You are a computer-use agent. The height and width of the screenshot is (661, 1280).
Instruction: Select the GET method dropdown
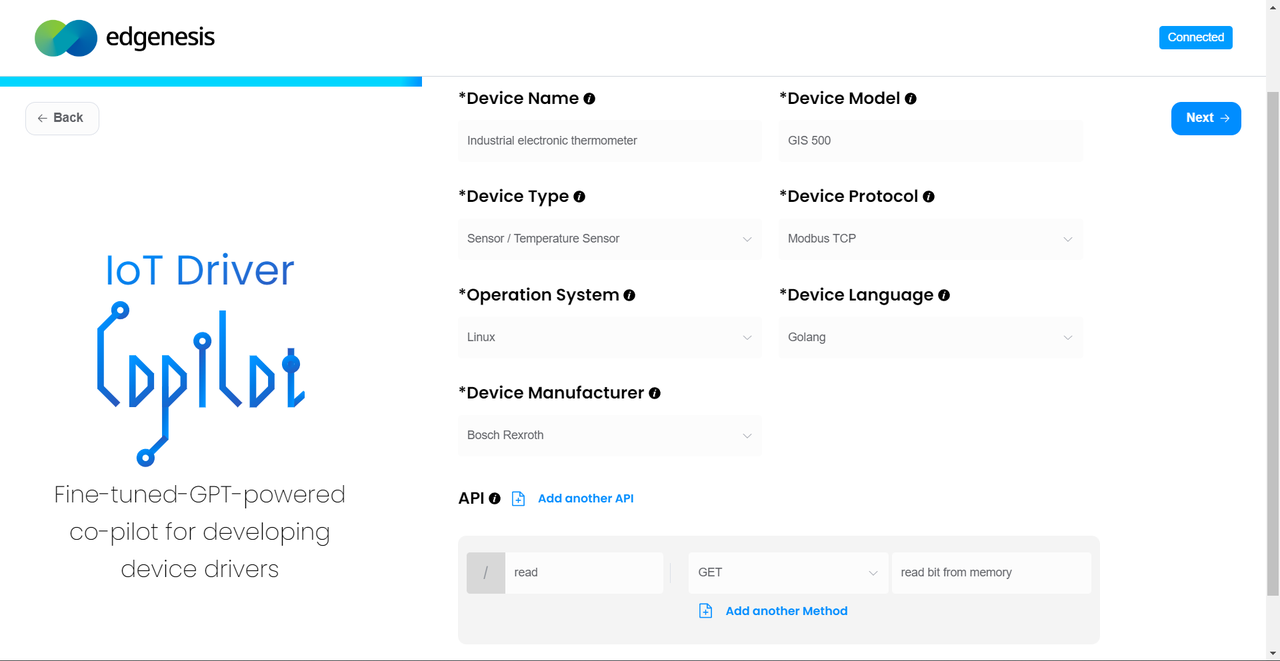787,573
